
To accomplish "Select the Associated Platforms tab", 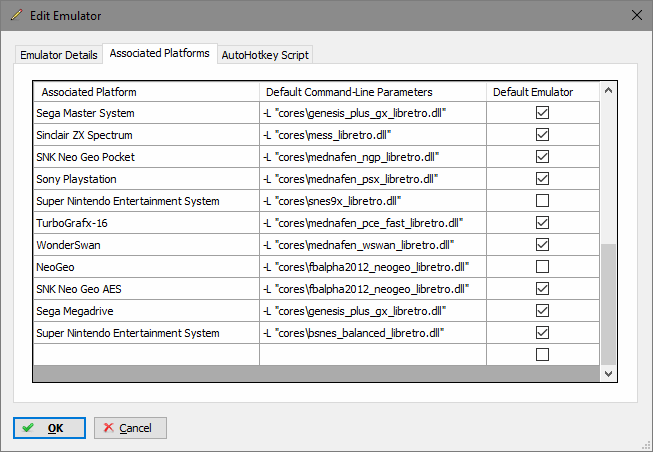I will coord(160,53).
